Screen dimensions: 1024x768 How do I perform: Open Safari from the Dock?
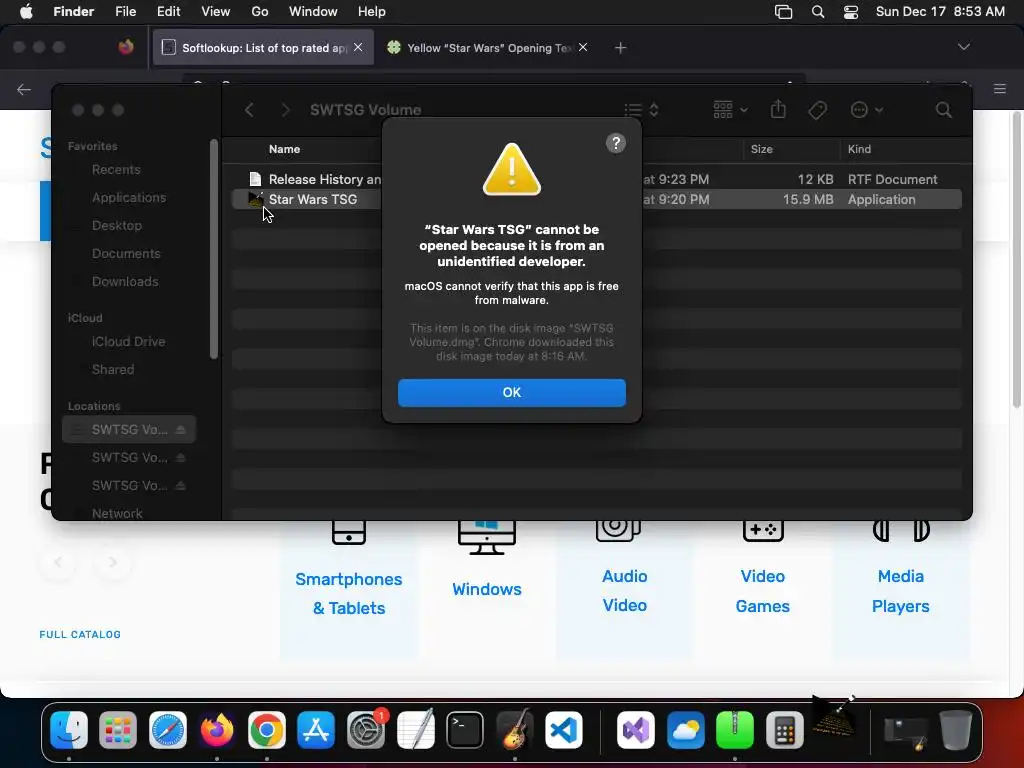pos(168,730)
